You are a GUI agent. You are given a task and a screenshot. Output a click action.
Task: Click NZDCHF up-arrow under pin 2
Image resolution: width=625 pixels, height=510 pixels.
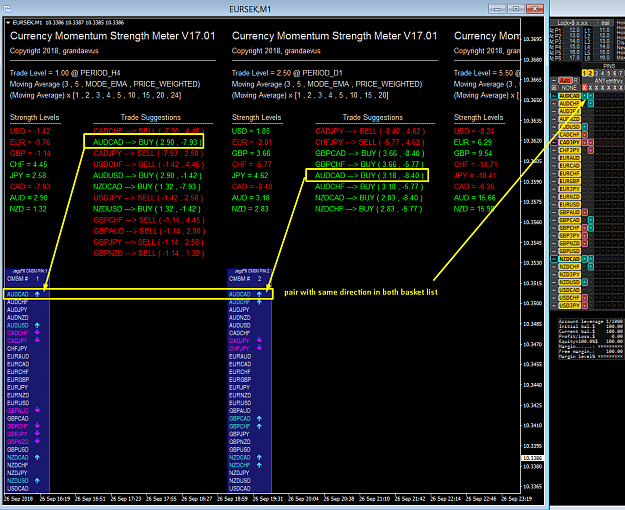[591, 266]
